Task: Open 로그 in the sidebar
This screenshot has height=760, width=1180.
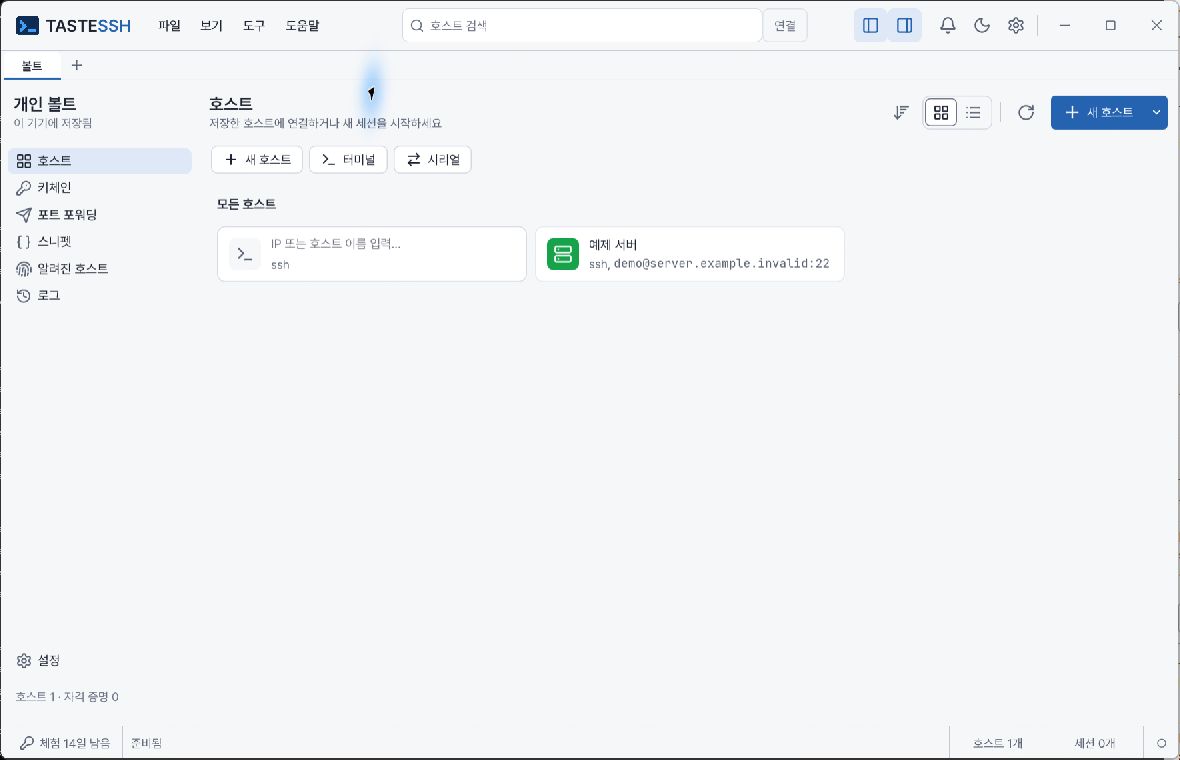Action: 100,296
